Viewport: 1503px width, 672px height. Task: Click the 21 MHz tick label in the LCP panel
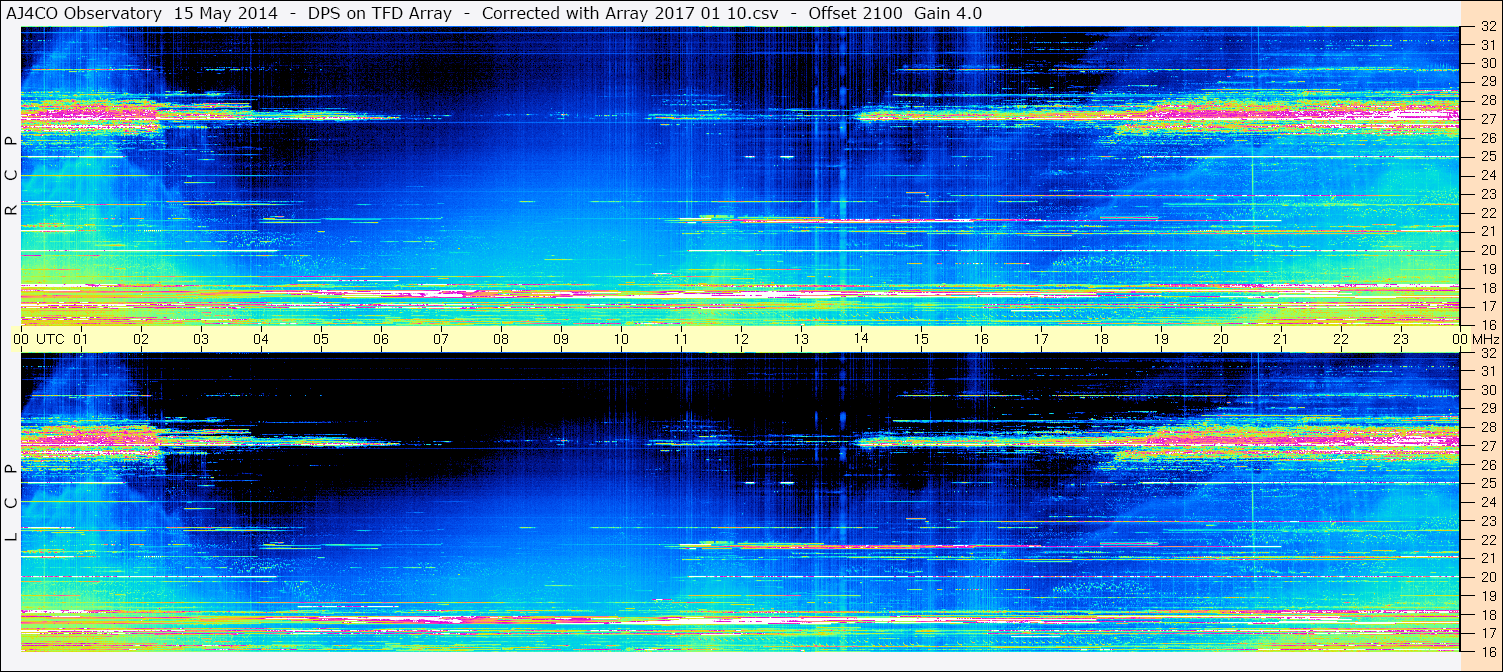[x=1488, y=558]
